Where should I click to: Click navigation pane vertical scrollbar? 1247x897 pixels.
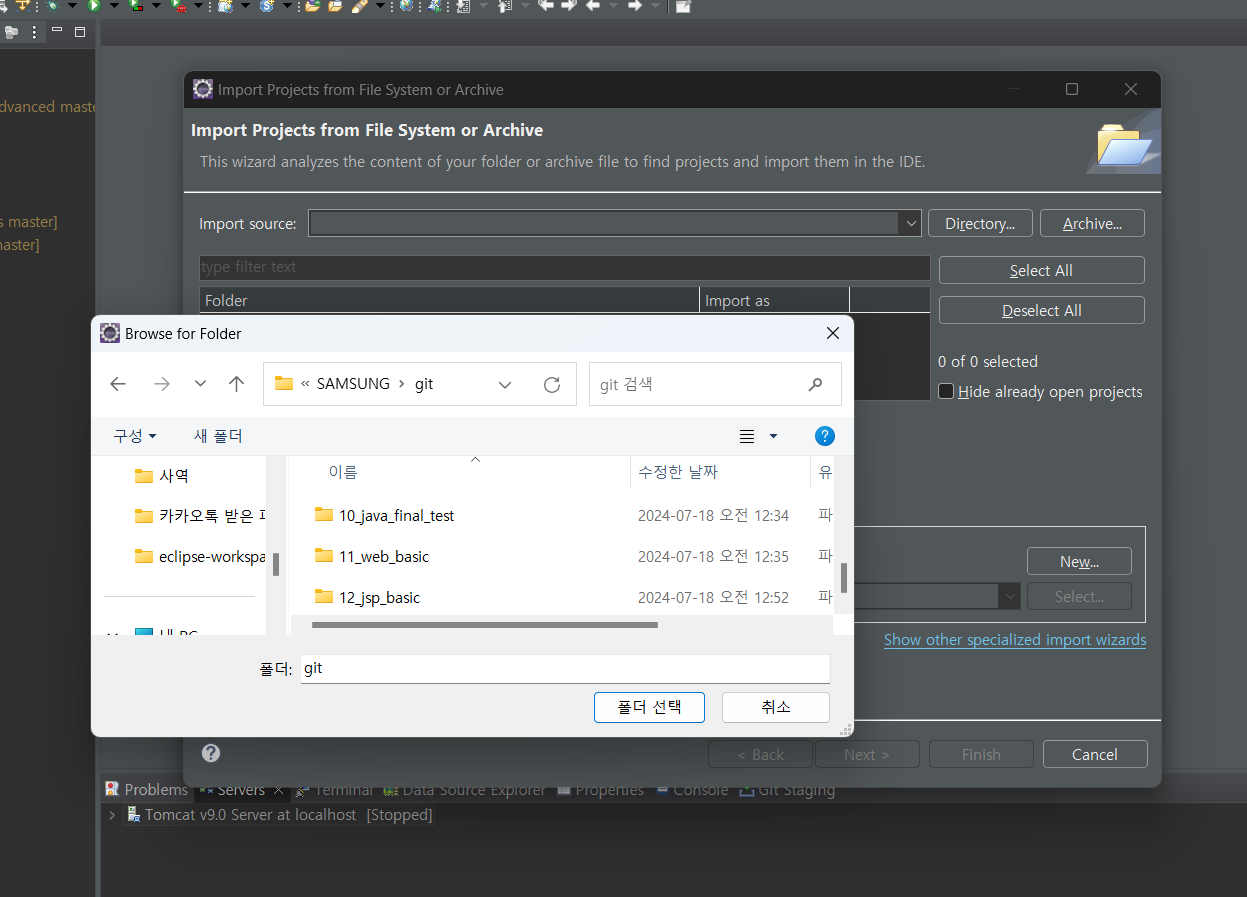coord(275,565)
